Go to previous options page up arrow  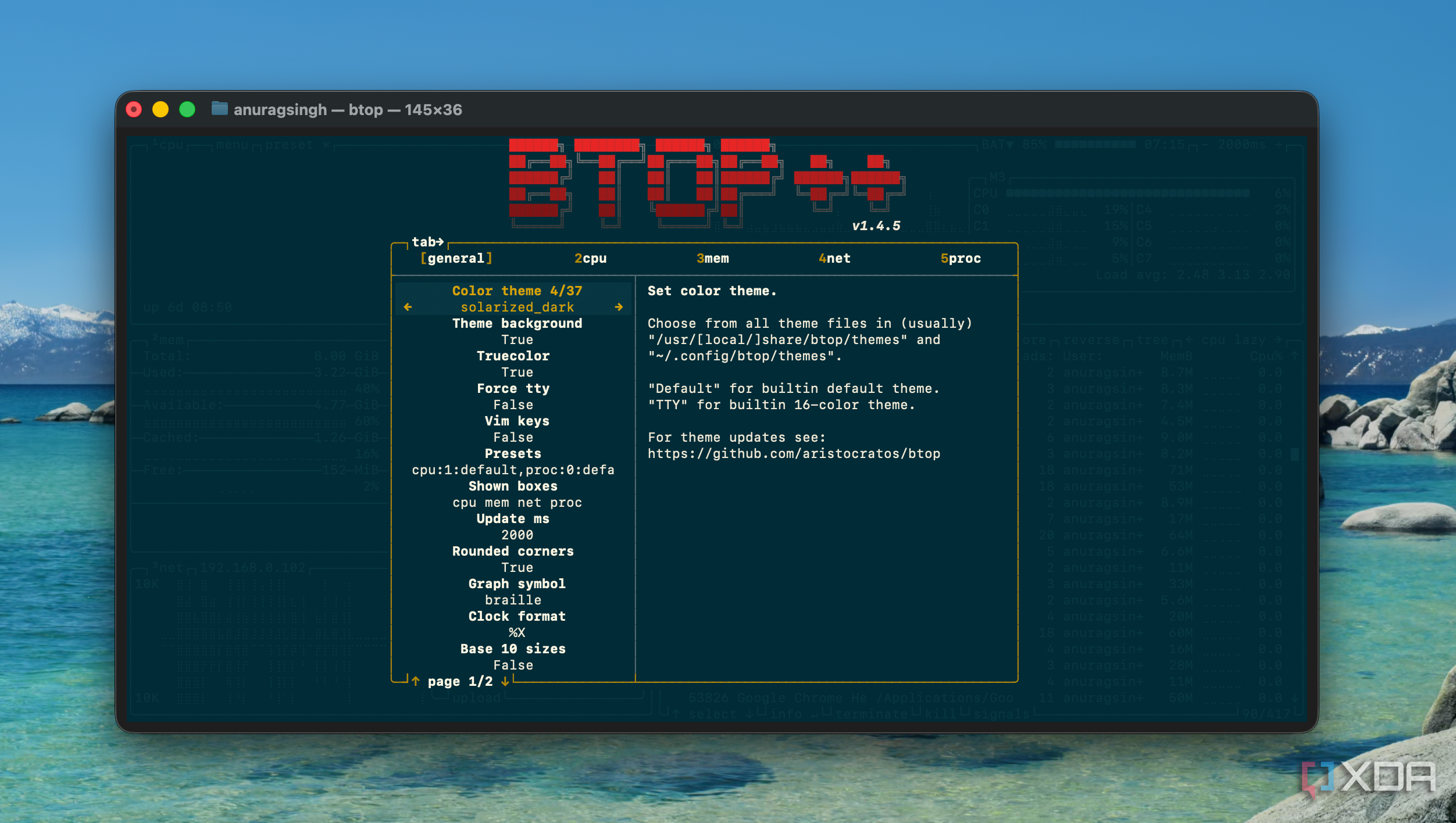[x=415, y=681]
